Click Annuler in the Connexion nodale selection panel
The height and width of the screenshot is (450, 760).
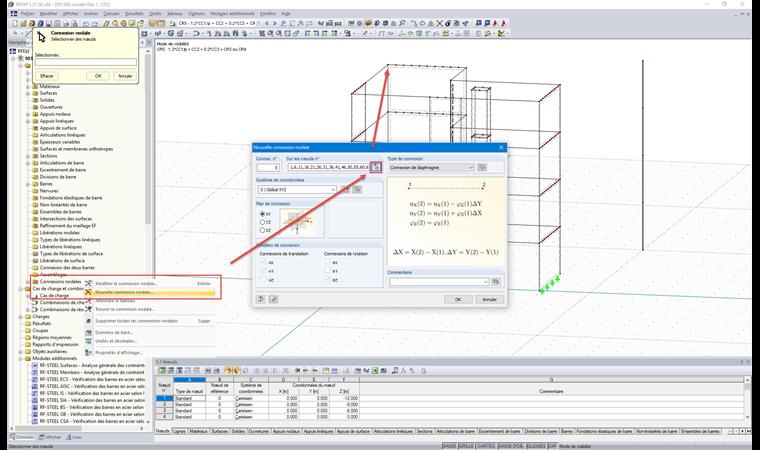point(125,76)
